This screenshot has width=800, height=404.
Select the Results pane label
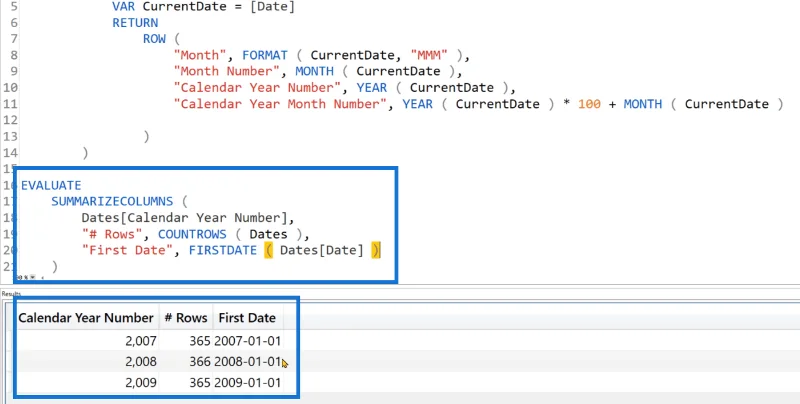tap(11, 294)
